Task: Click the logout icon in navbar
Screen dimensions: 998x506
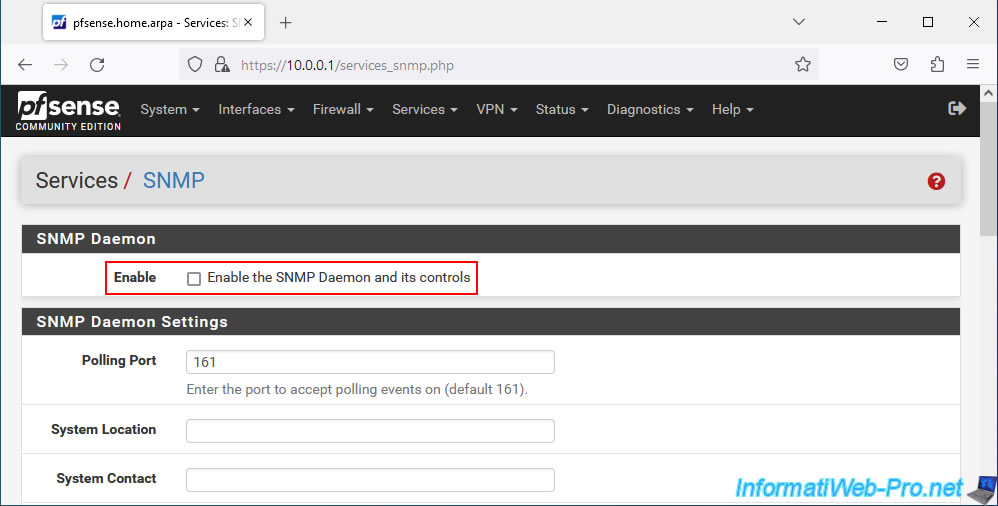Action: 957,108
